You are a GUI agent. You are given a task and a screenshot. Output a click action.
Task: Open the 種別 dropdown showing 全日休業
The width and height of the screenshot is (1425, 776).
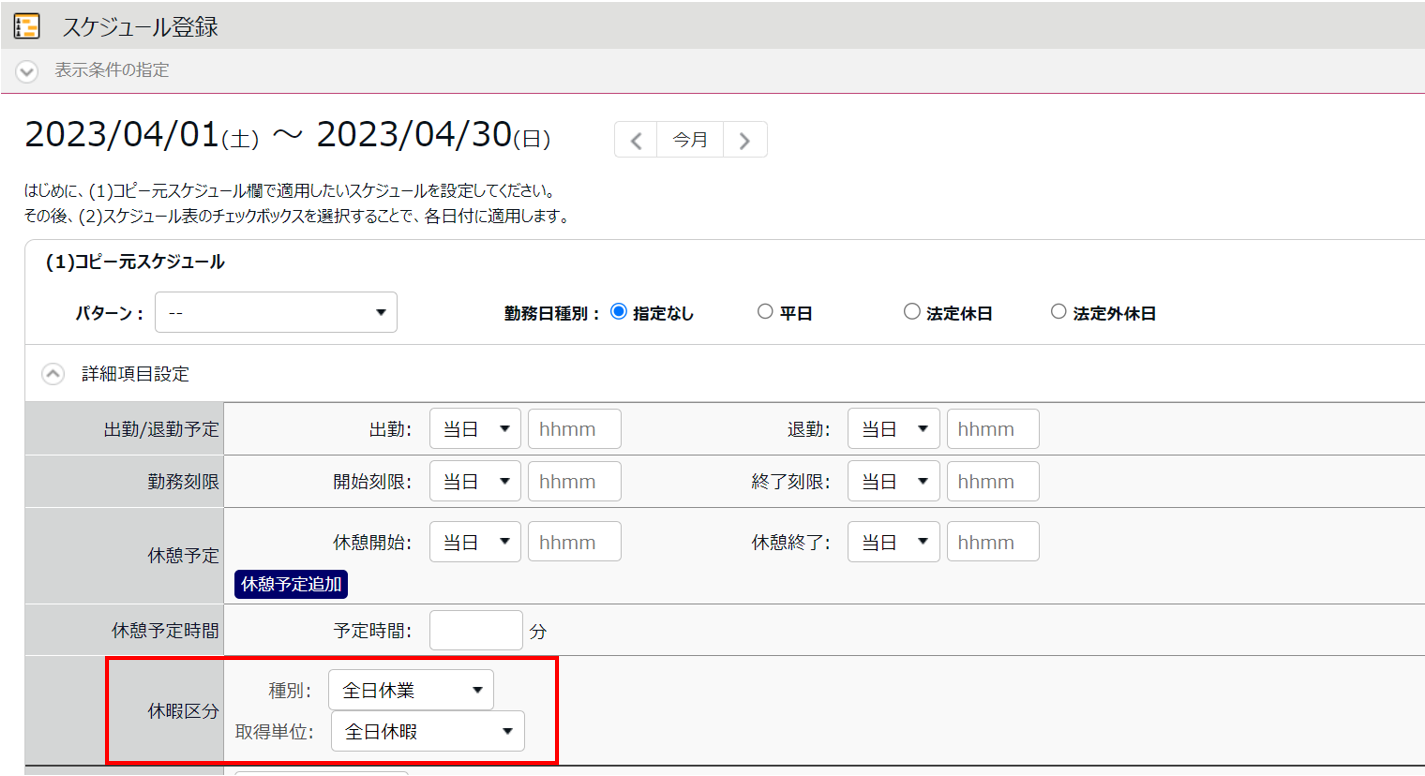[x=411, y=690]
